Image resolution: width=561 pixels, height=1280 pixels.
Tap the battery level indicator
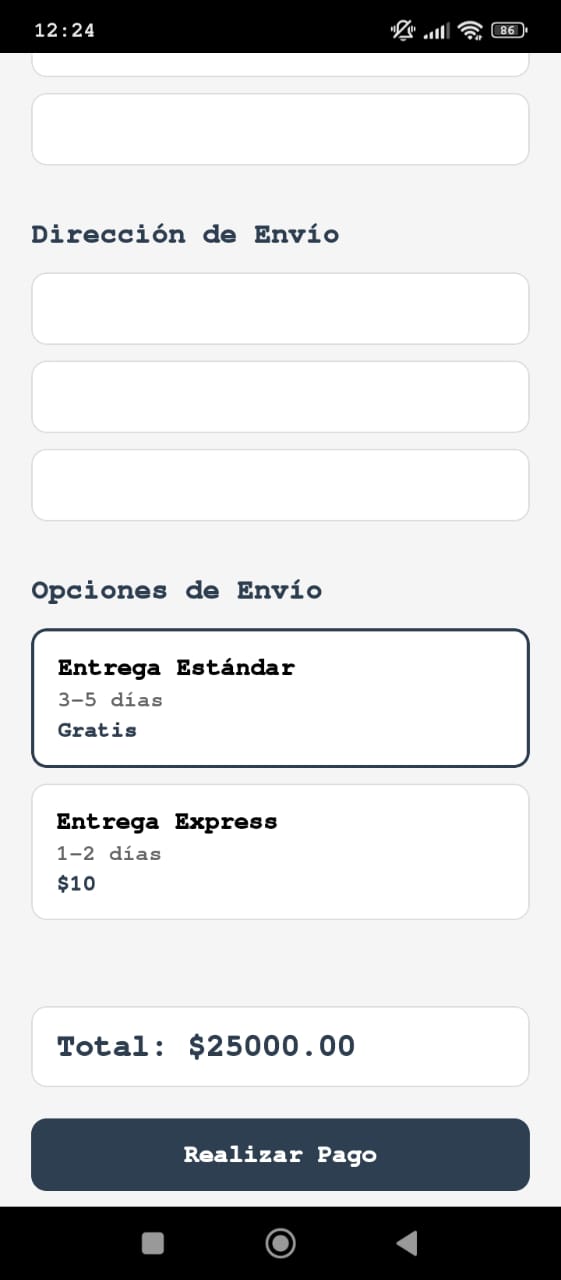tap(509, 30)
